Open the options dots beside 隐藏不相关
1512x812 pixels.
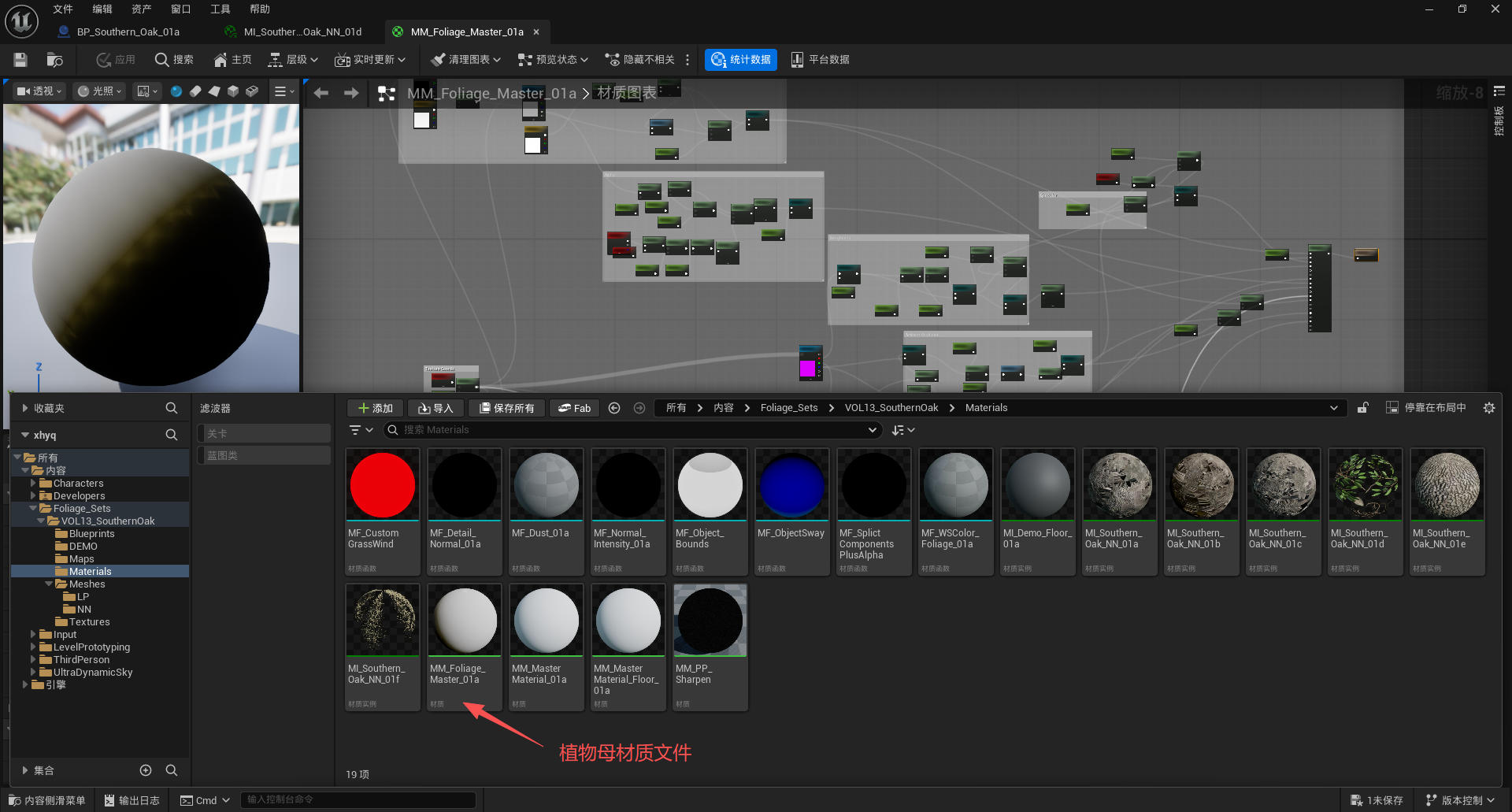pyautogui.click(x=687, y=60)
